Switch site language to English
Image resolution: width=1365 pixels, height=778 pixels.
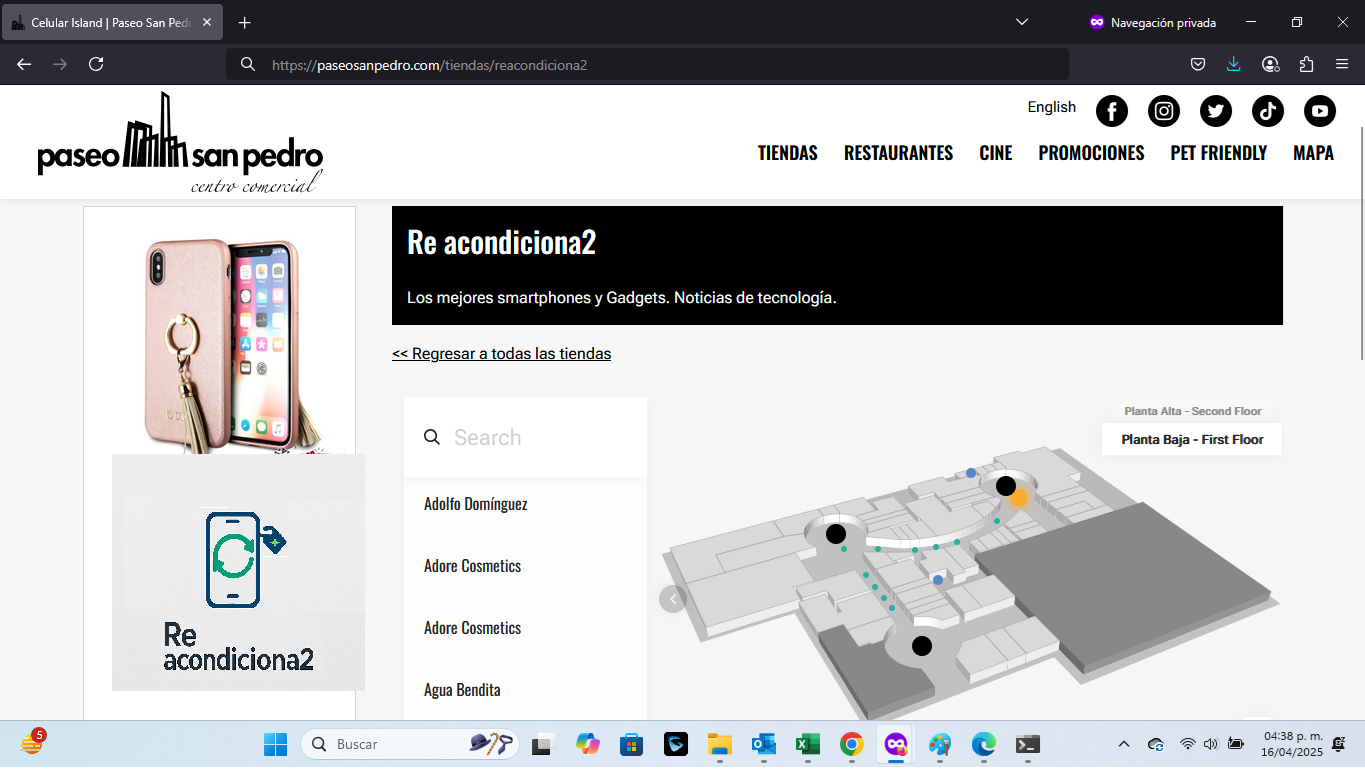click(1052, 107)
